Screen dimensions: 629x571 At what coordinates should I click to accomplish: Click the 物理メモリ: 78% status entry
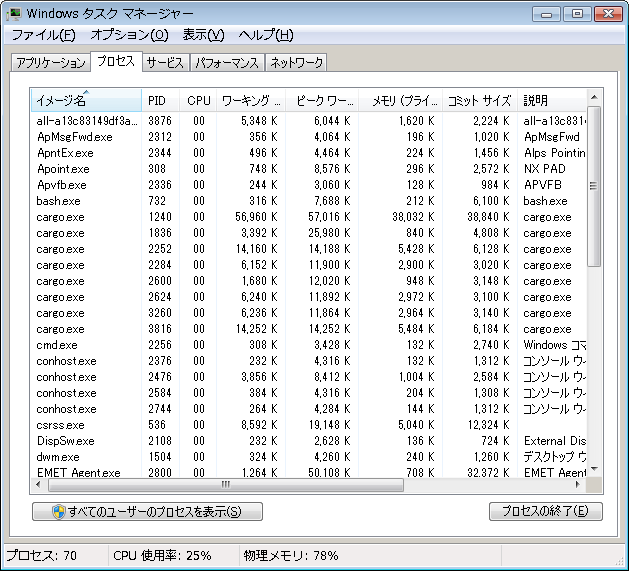pyautogui.click(x=291, y=556)
